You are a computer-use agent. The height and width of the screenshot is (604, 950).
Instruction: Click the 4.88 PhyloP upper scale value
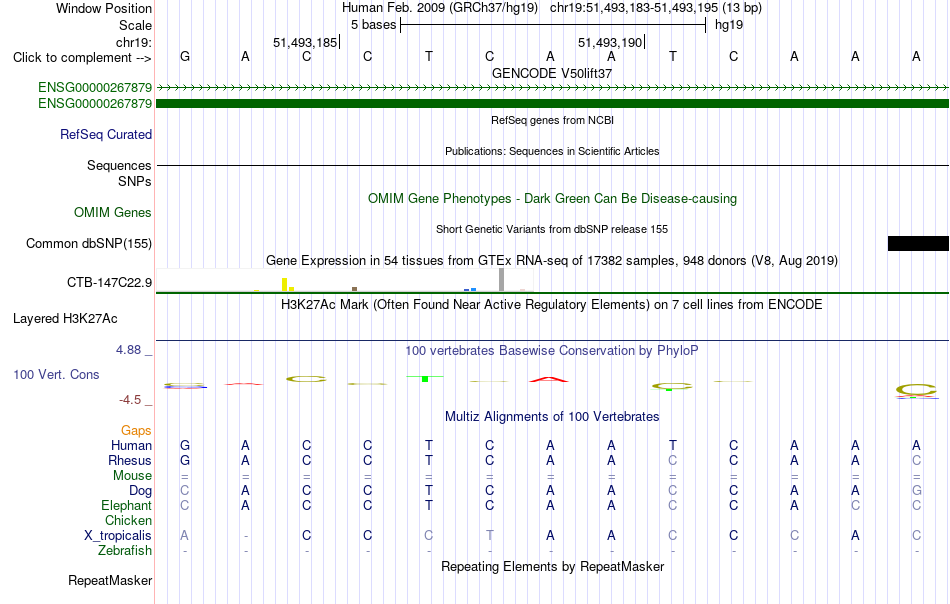pyautogui.click(x=128, y=350)
